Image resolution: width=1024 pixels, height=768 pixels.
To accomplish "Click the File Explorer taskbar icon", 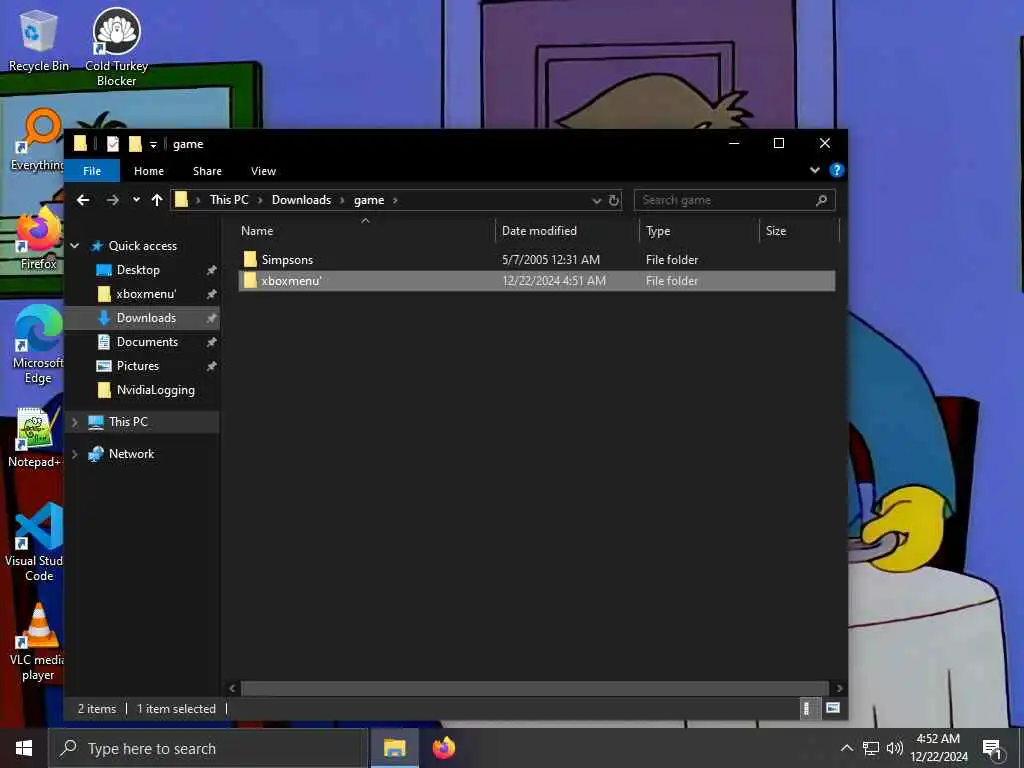I will (x=394, y=748).
